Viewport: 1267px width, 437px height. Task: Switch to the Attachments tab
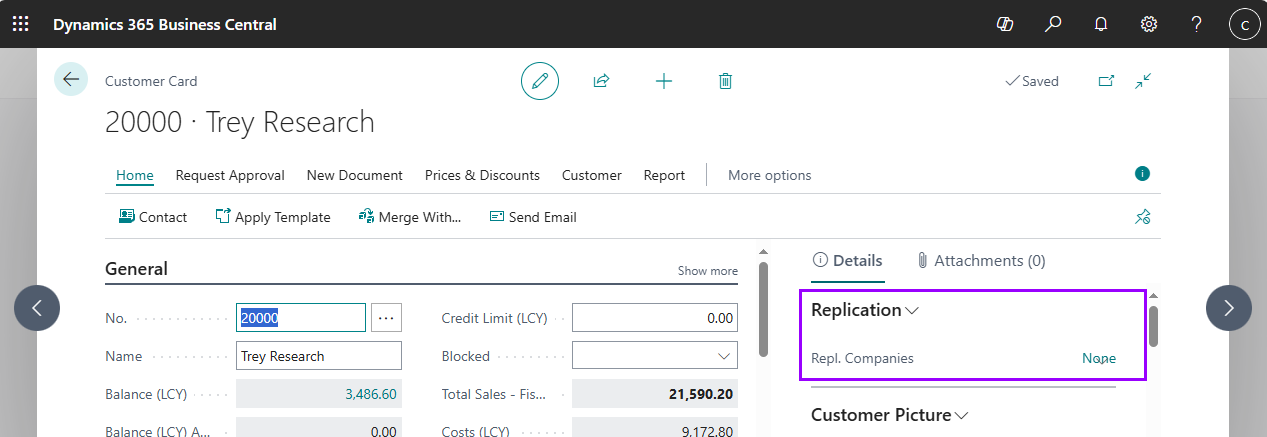tap(980, 261)
